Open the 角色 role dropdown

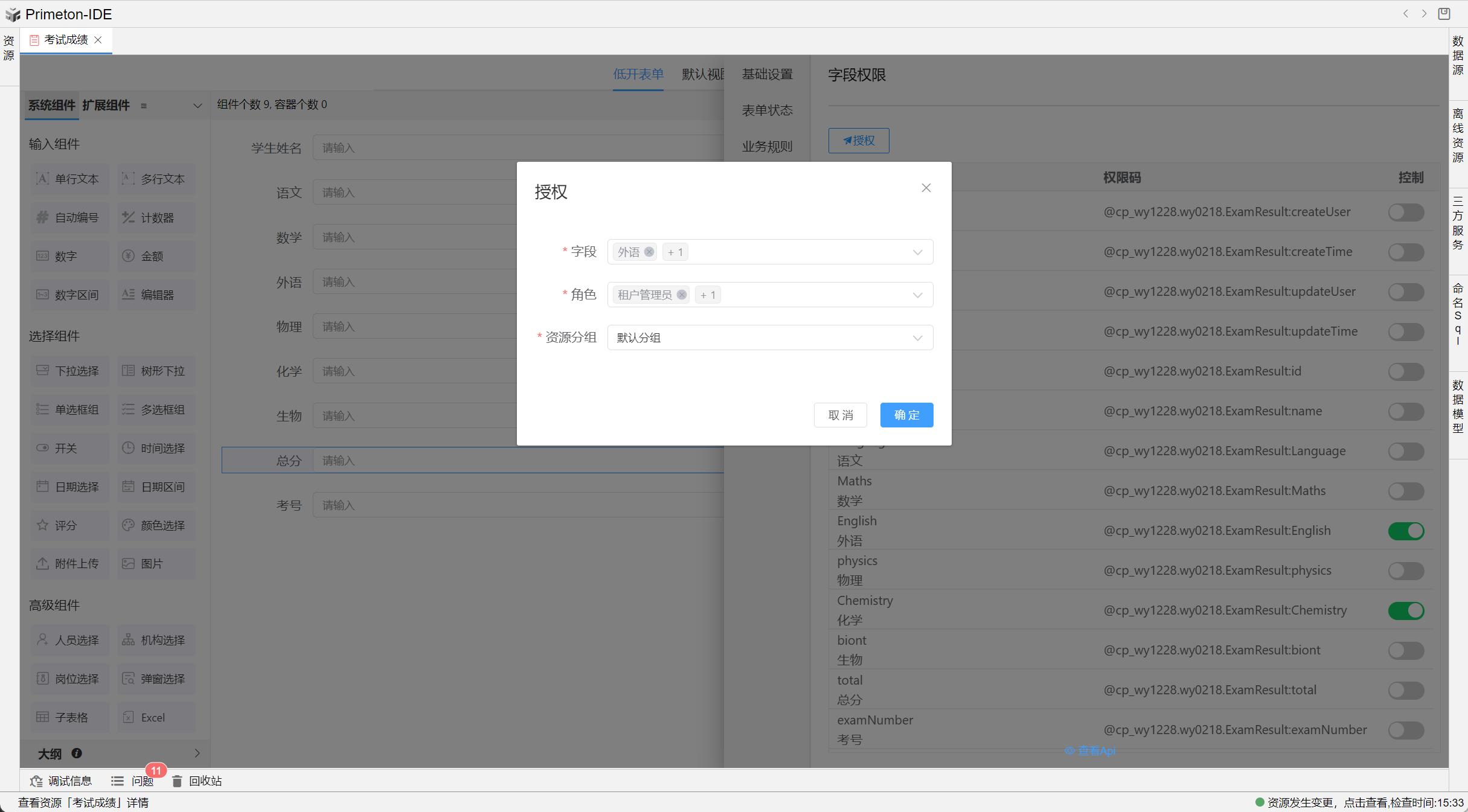[x=917, y=295]
